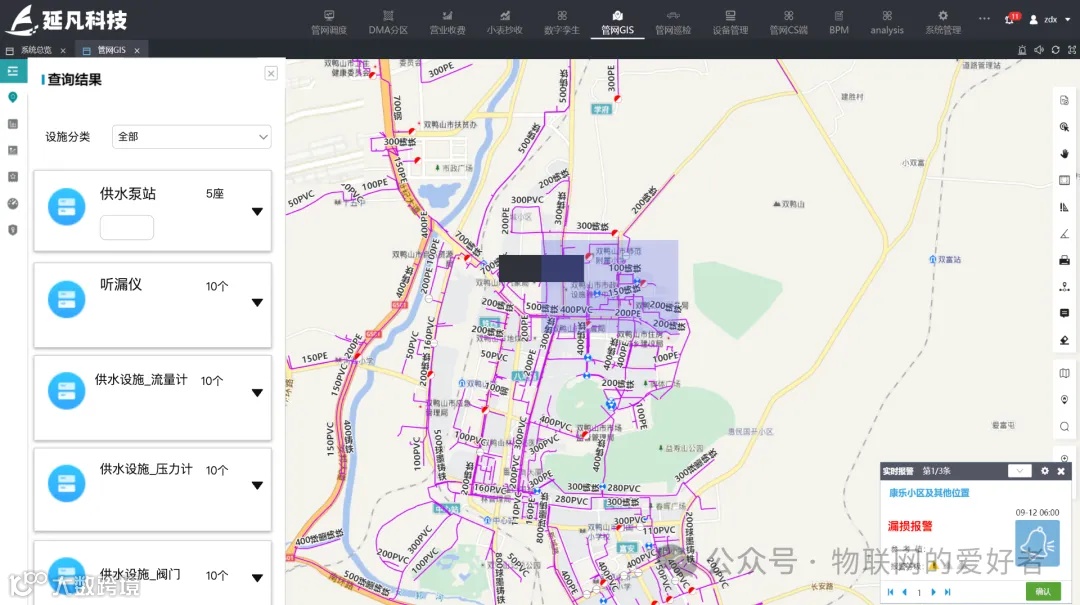Open the 营业收费 menu

pos(447,23)
